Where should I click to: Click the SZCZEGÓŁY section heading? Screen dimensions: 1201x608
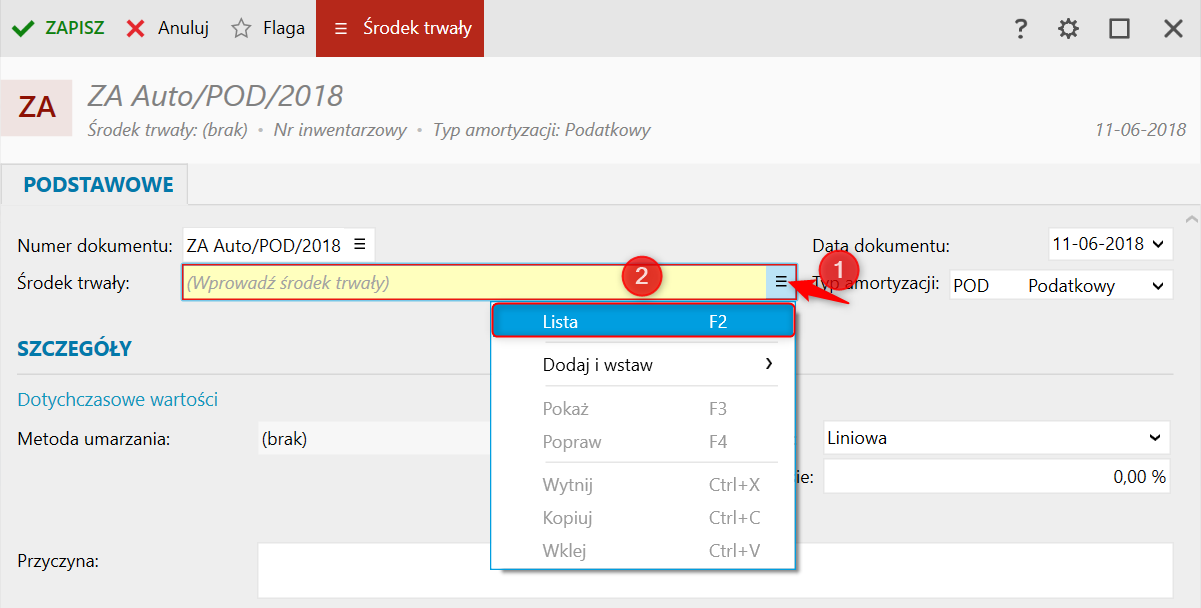[75, 349]
